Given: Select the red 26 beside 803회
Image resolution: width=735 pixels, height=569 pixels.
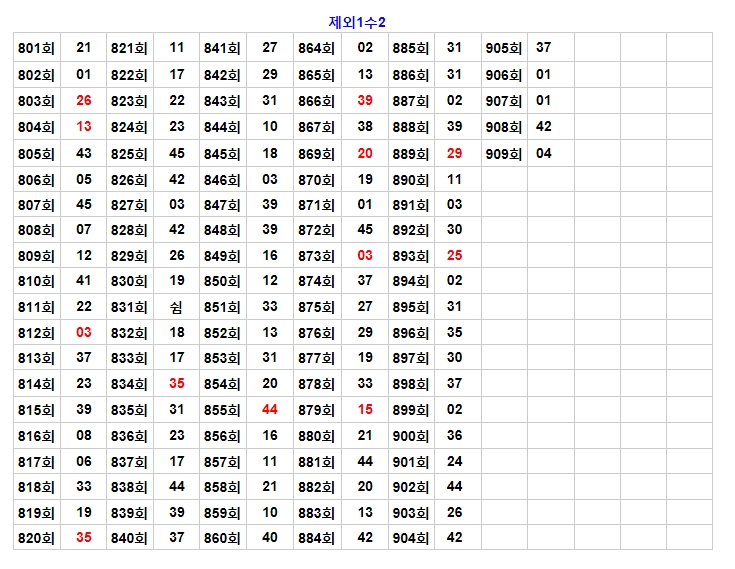Looking at the screenshot, I should 84,101.
